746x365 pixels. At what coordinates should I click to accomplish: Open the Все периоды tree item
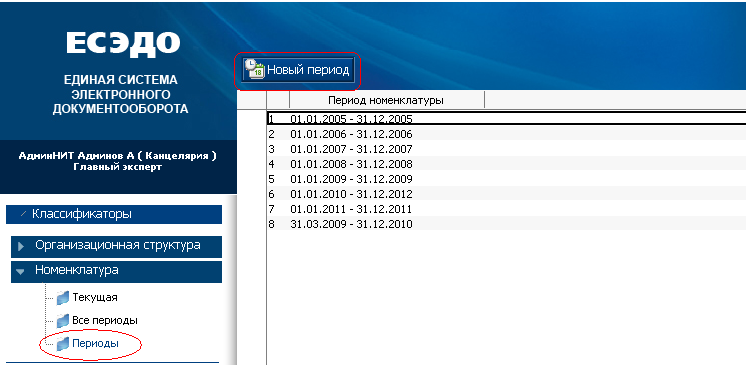(x=105, y=320)
